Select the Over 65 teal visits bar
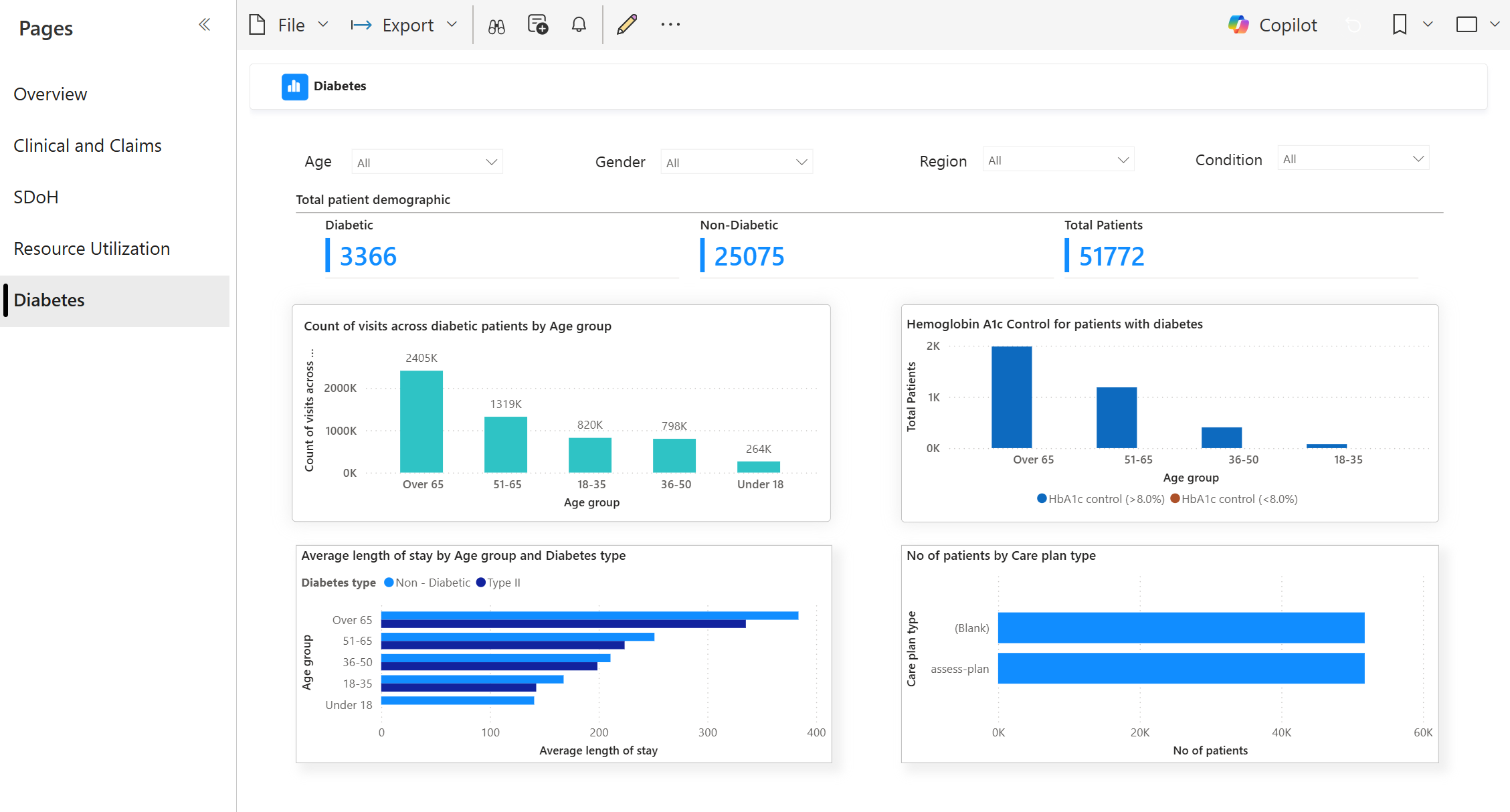 [x=421, y=421]
